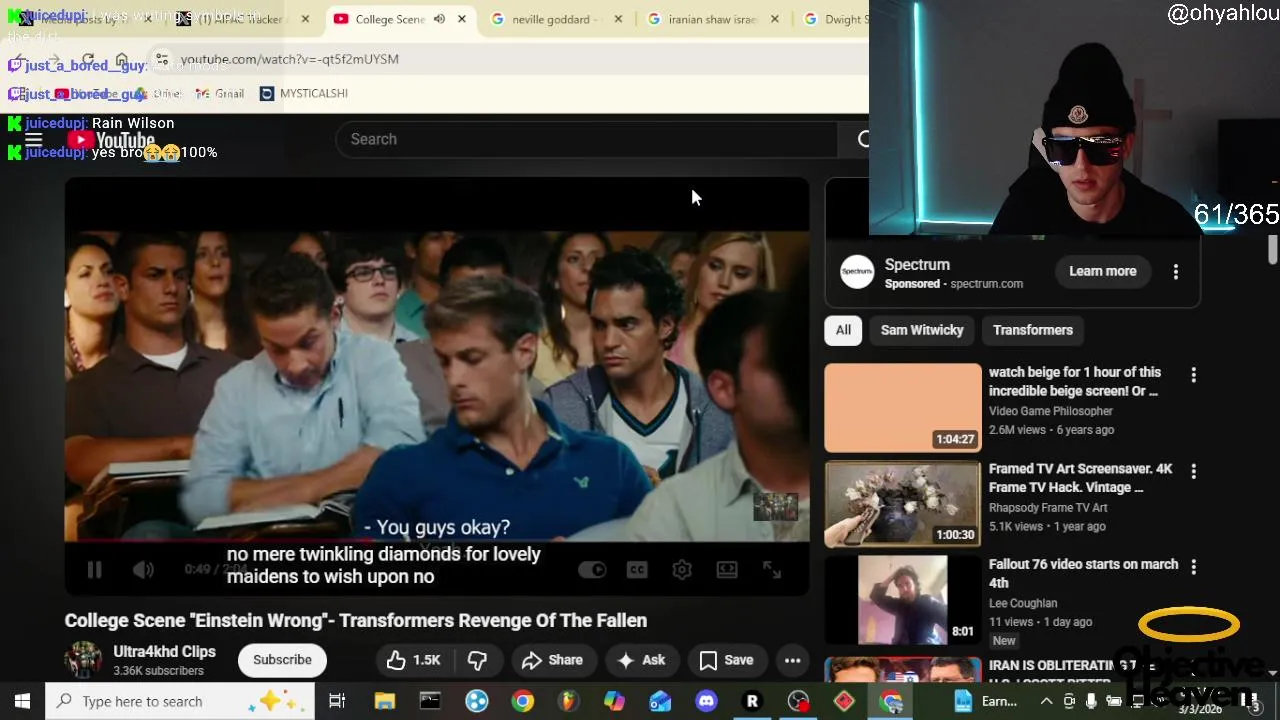Open options for the Fallout 76 video
The height and width of the screenshot is (720, 1280).
[x=1193, y=567]
